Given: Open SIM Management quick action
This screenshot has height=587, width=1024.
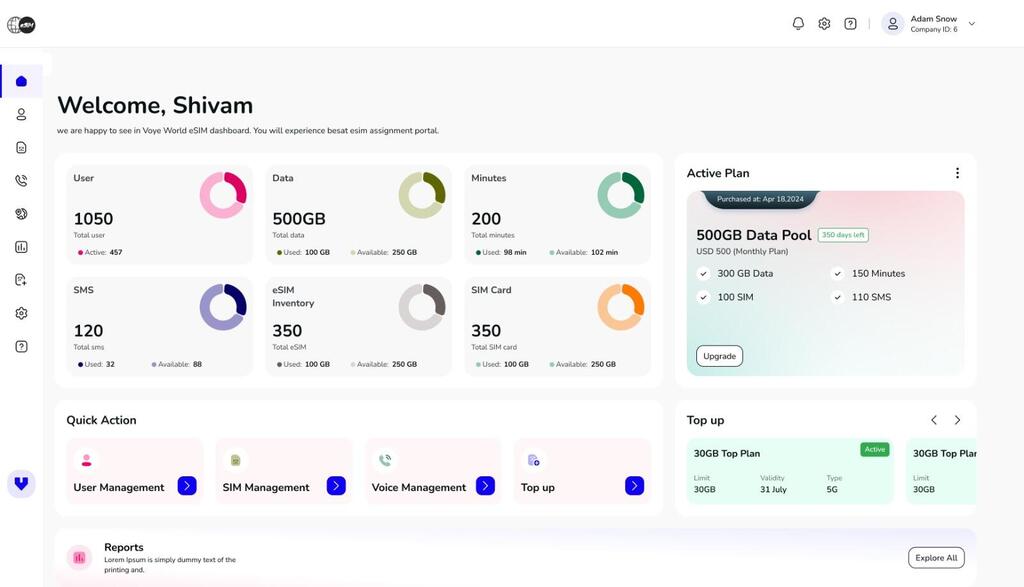Looking at the screenshot, I should (x=336, y=486).
